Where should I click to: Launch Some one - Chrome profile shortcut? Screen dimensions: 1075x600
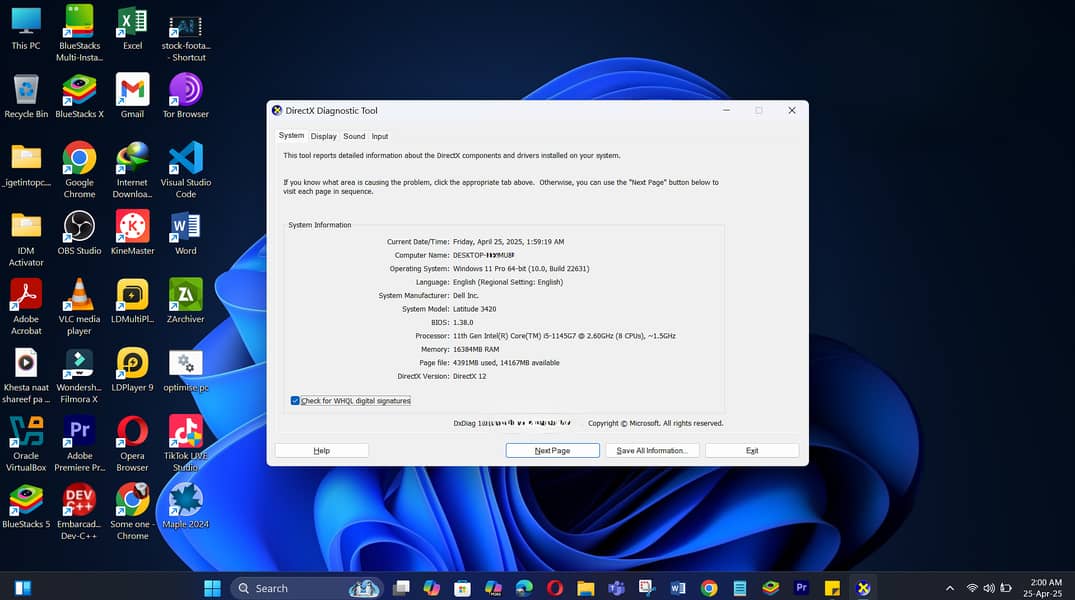click(132, 512)
